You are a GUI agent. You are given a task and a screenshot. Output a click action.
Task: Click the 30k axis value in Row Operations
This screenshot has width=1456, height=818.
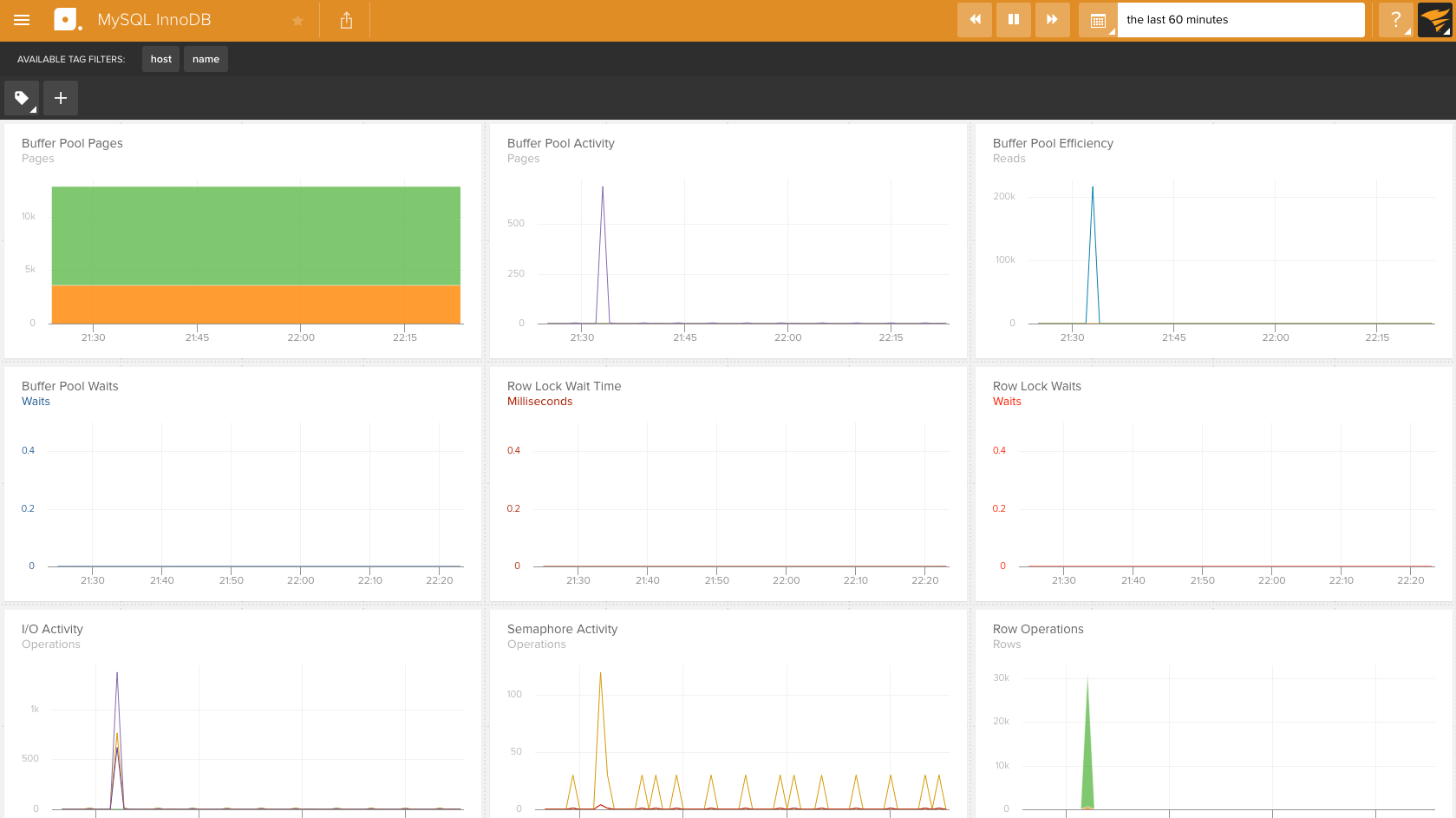(1001, 677)
